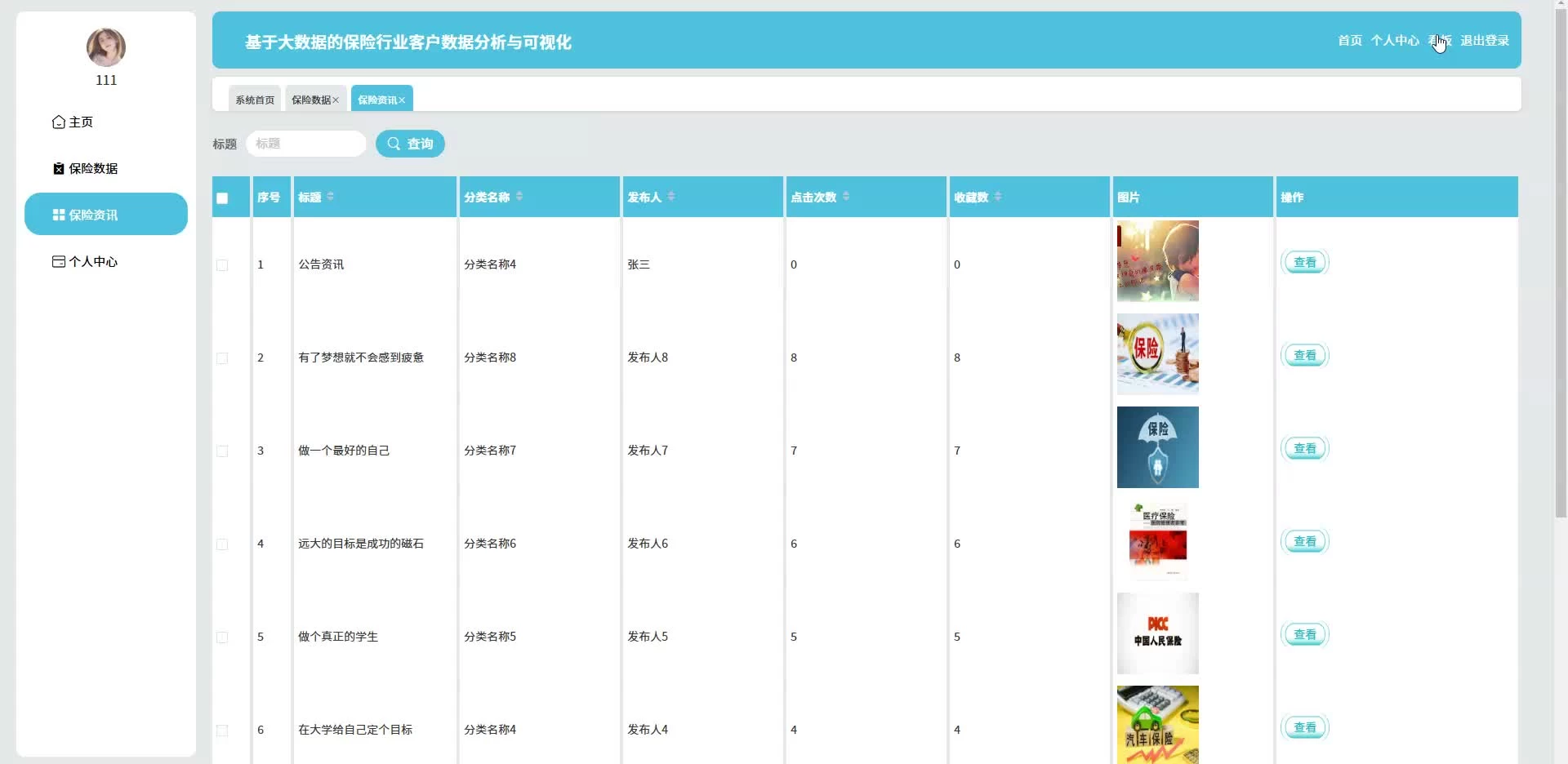Open the PICC 中国人民保险 thumbnail
This screenshot has width=1568, height=764.
point(1158,633)
